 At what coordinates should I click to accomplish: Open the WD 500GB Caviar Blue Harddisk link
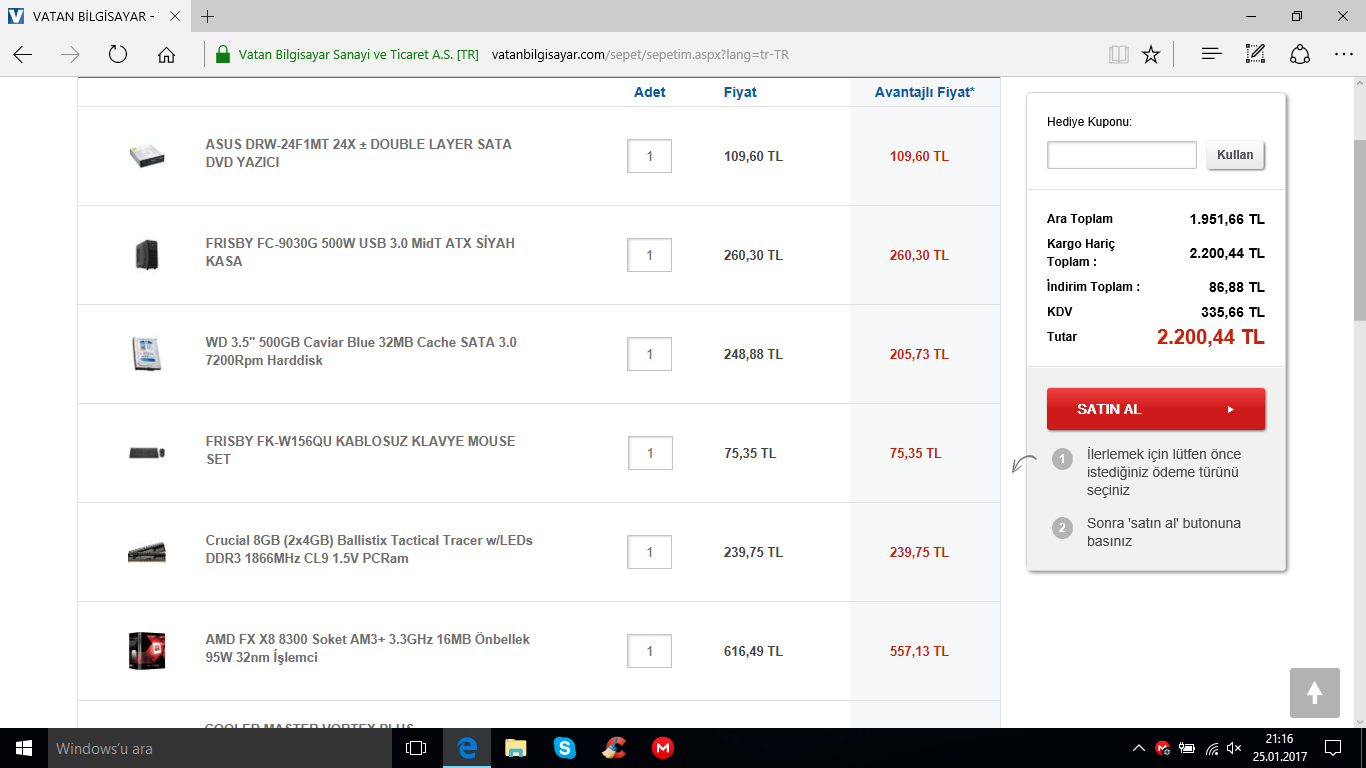click(x=361, y=351)
